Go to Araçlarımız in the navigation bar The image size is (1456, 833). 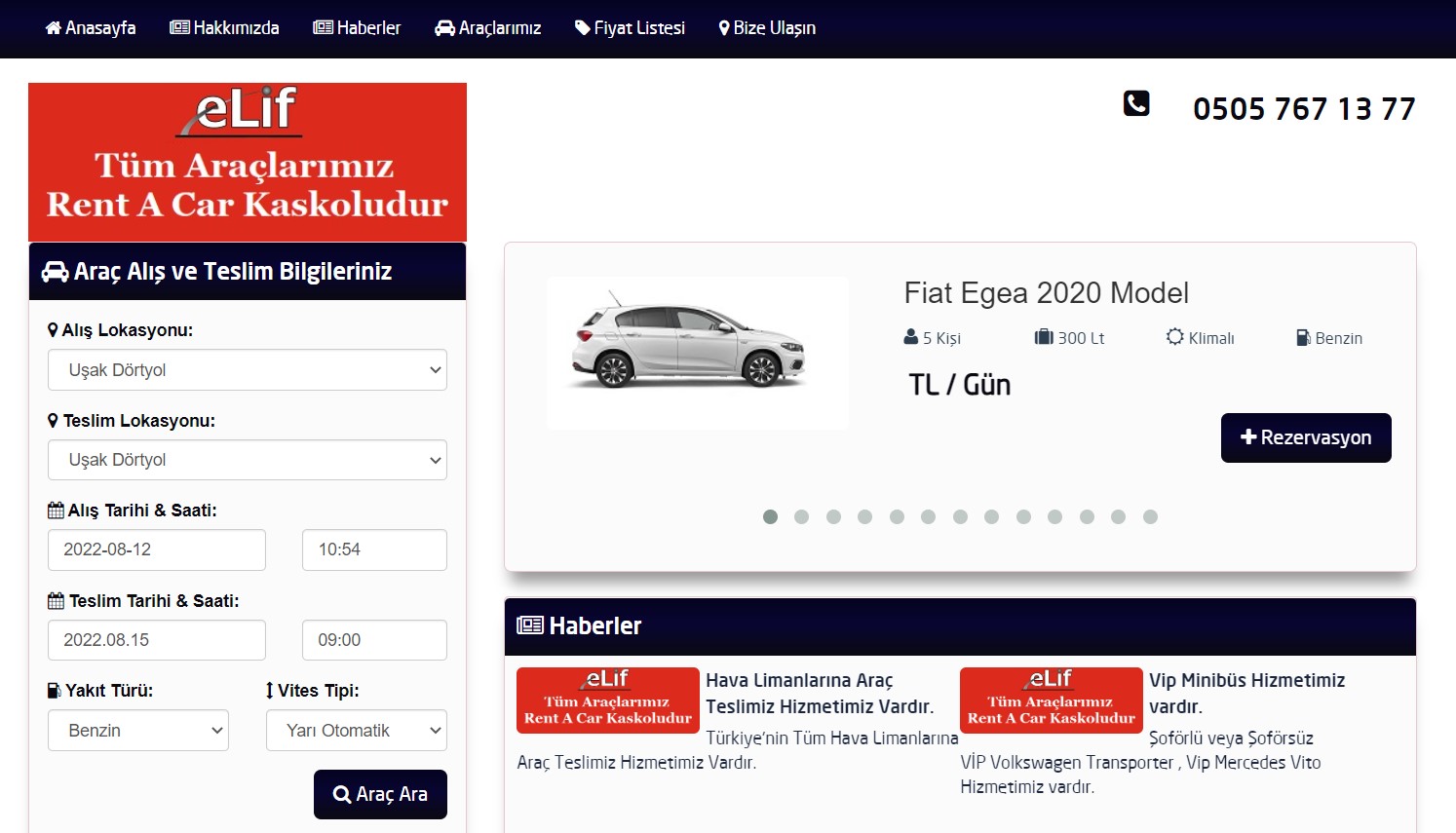pos(487,28)
